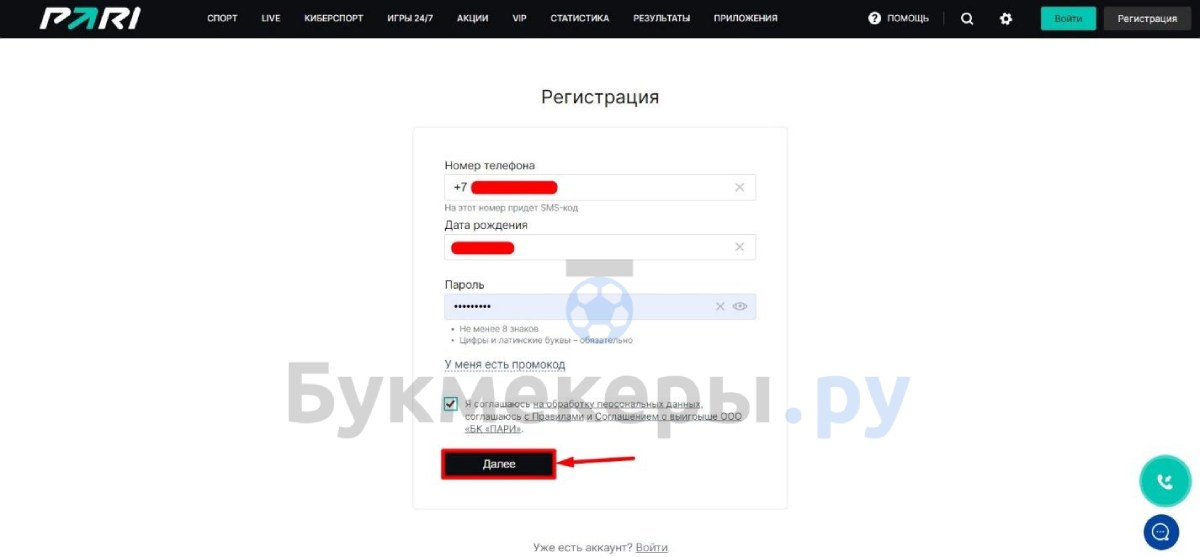Image resolution: width=1200 pixels, height=557 pixels.
Task: Follow the Войти link below the form
Action: 651,547
